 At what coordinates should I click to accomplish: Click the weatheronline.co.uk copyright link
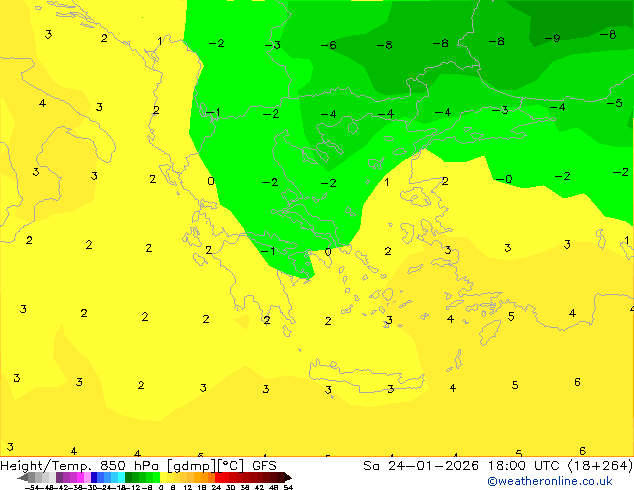click(x=549, y=481)
